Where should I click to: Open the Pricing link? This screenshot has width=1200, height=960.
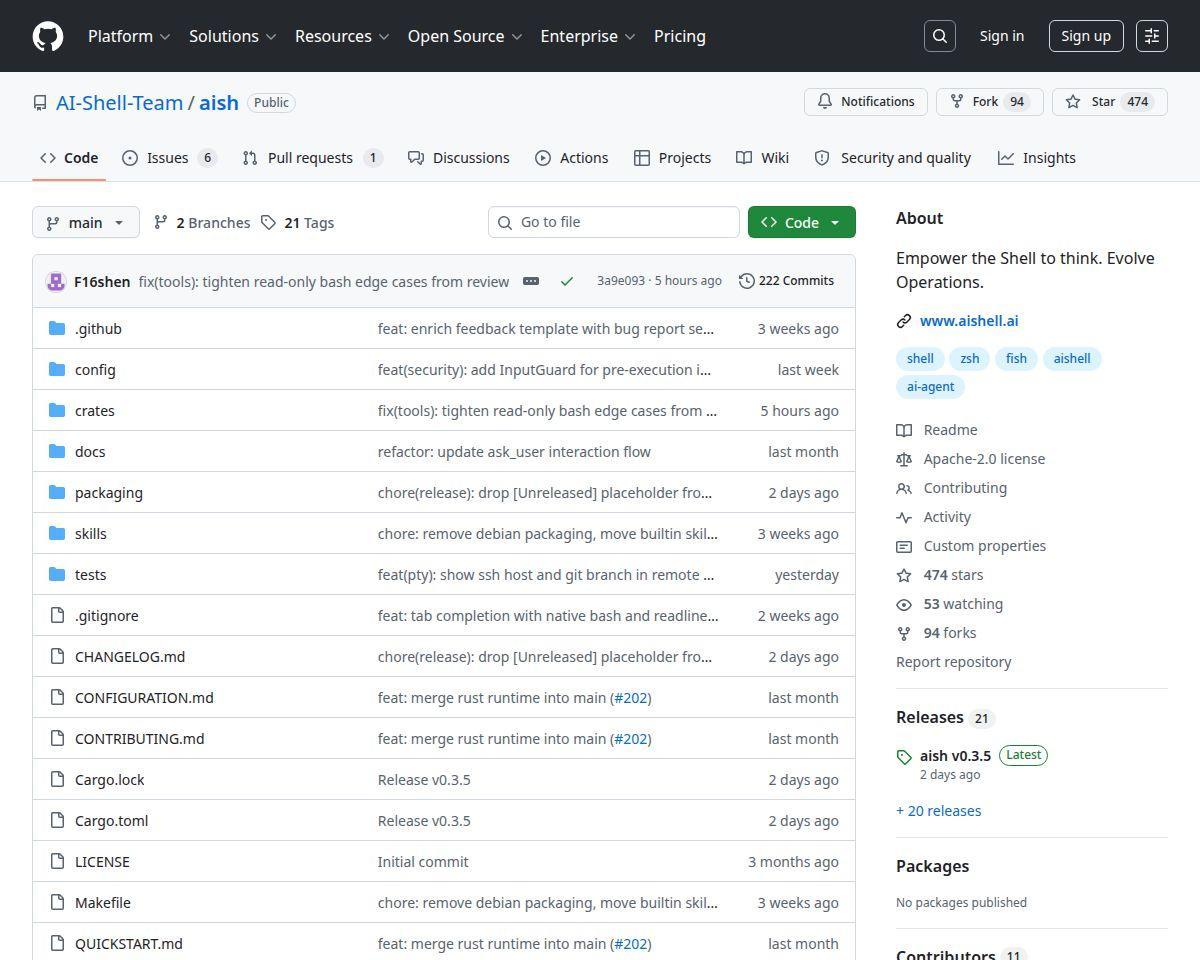point(680,36)
